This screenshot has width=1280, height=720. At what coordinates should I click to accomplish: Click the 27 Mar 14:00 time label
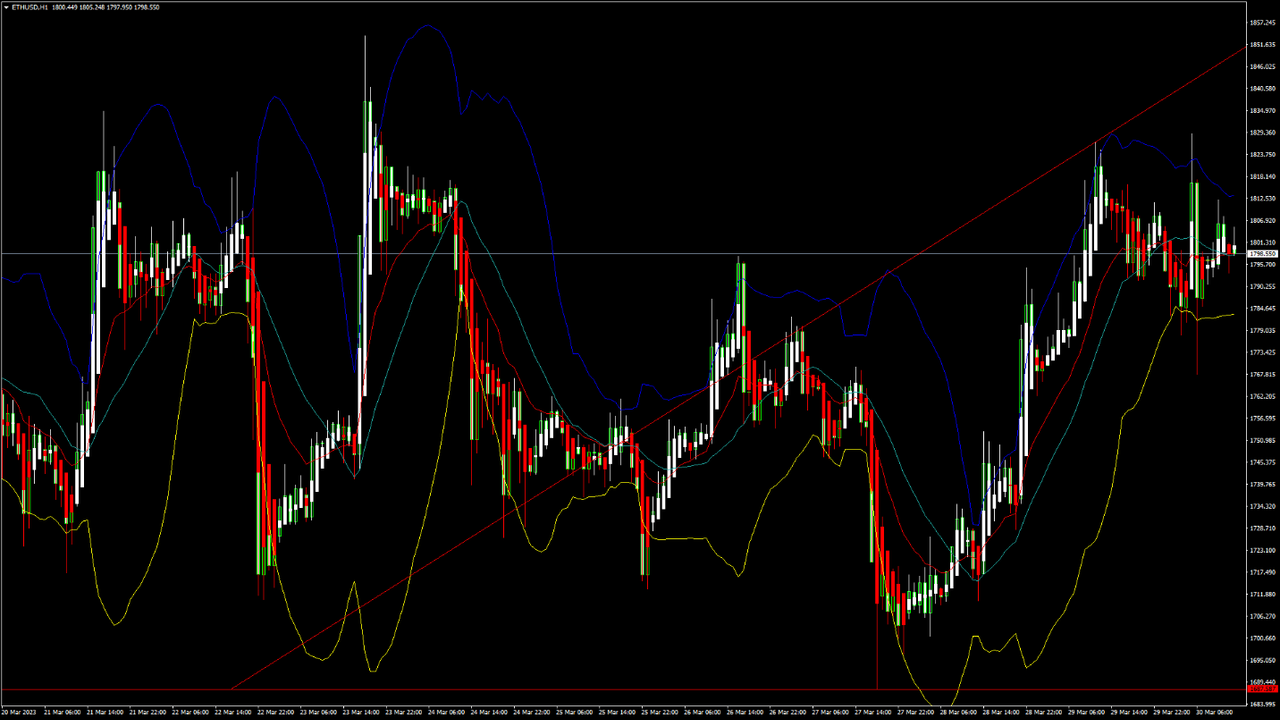pyautogui.click(x=874, y=713)
